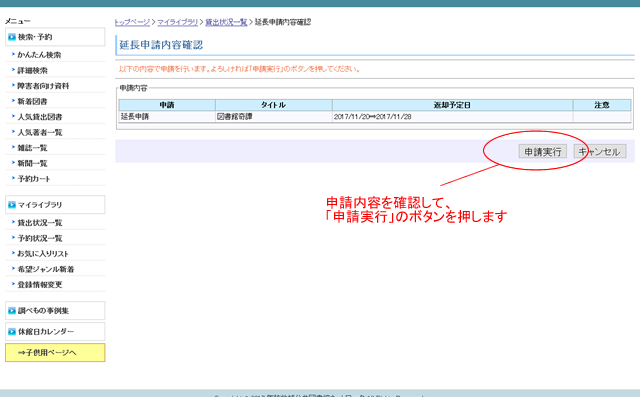This screenshot has height=397, width=640.
Task: Open 雑誌一覧 in the sidebar
Action: click(x=32, y=148)
